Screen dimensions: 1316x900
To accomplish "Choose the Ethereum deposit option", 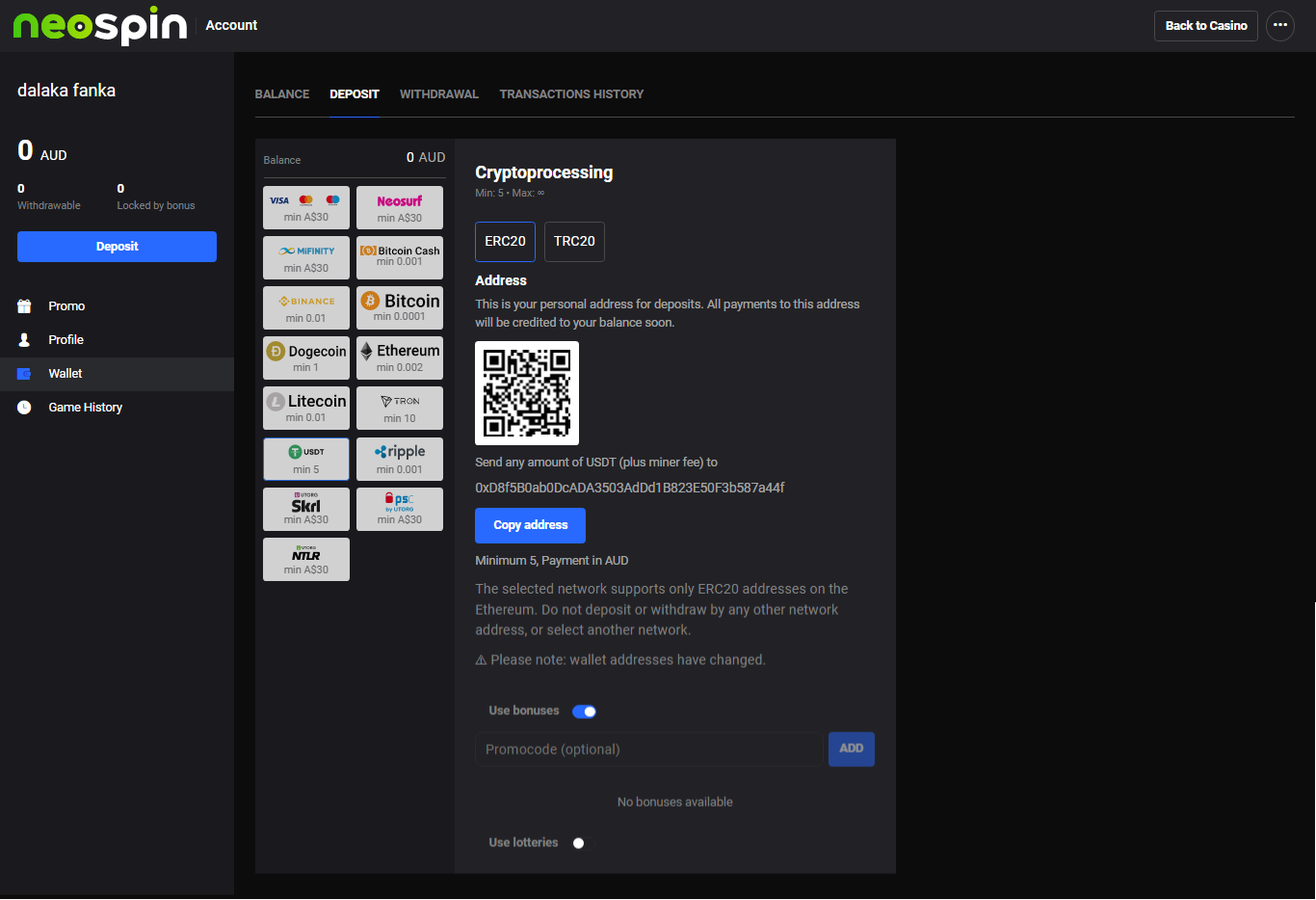I will point(400,357).
